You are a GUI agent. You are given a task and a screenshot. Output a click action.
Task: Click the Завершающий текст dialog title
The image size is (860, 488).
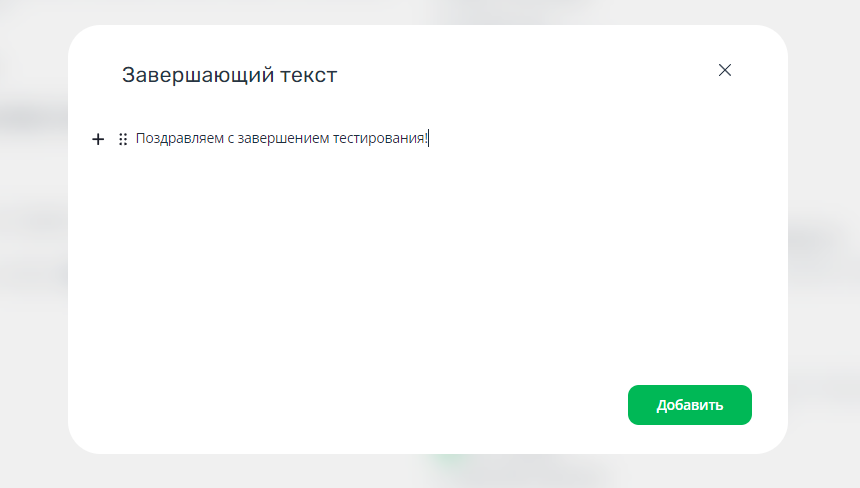[229, 75]
